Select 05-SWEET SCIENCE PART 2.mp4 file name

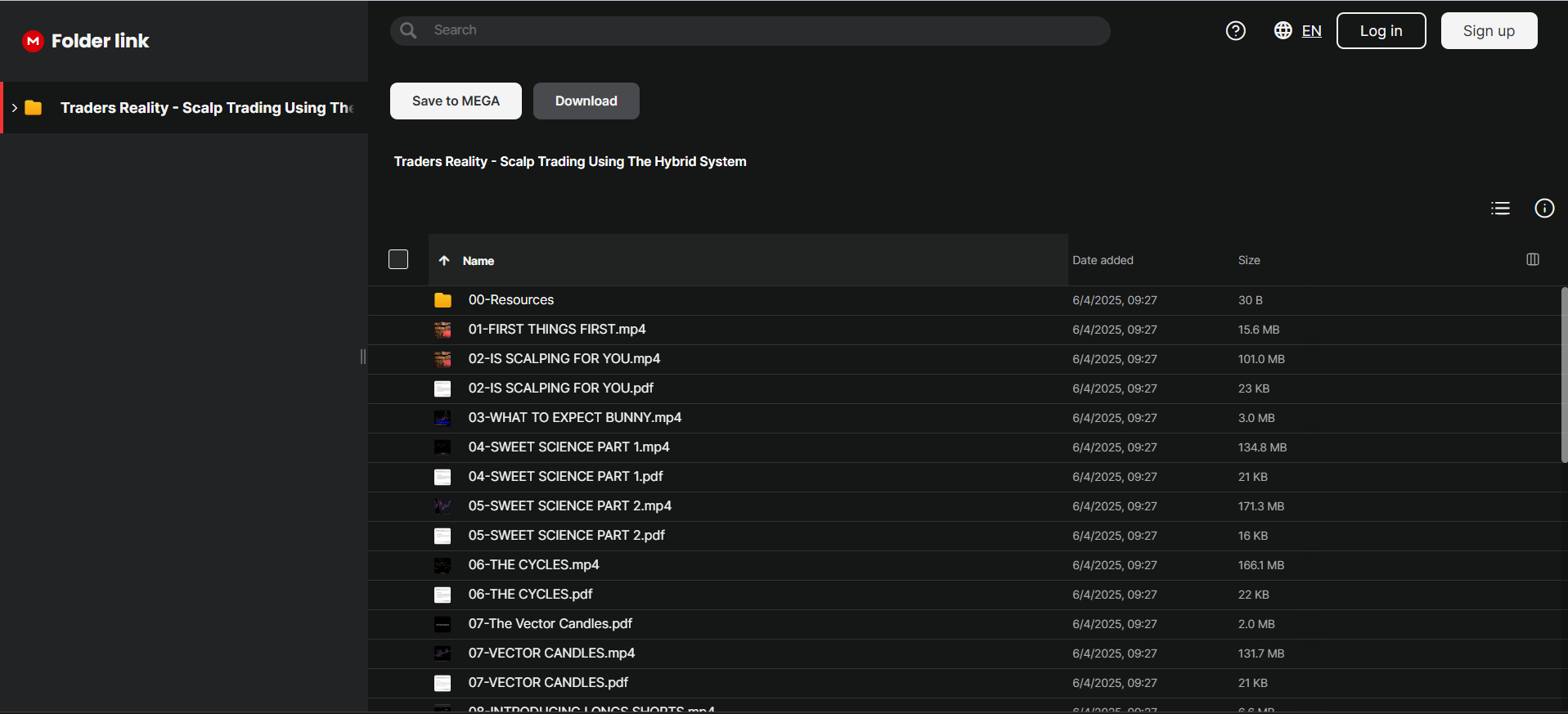click(x=570, y=506)
